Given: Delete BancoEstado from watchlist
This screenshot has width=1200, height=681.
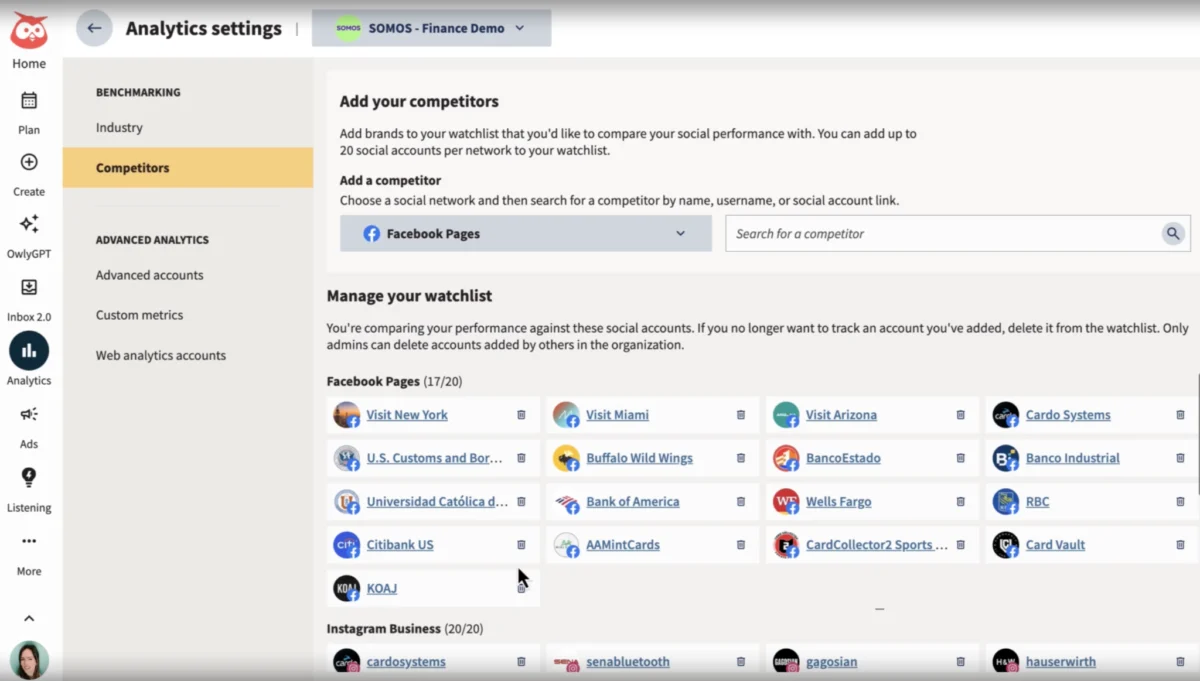Looking at the screenshot, I should click(x=960, y=458).
